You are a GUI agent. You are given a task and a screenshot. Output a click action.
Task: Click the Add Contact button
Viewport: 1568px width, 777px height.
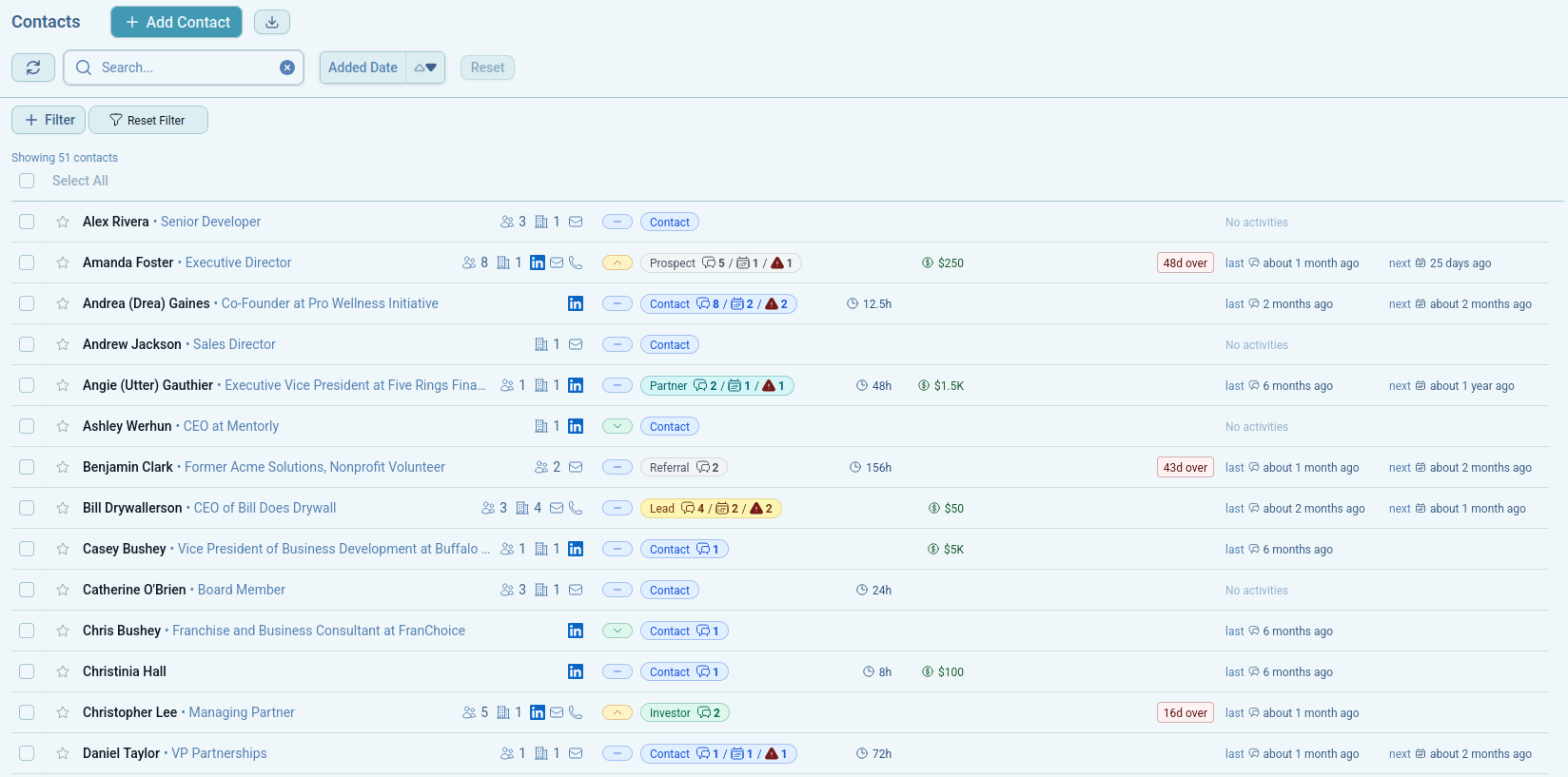tap(176, 22)
